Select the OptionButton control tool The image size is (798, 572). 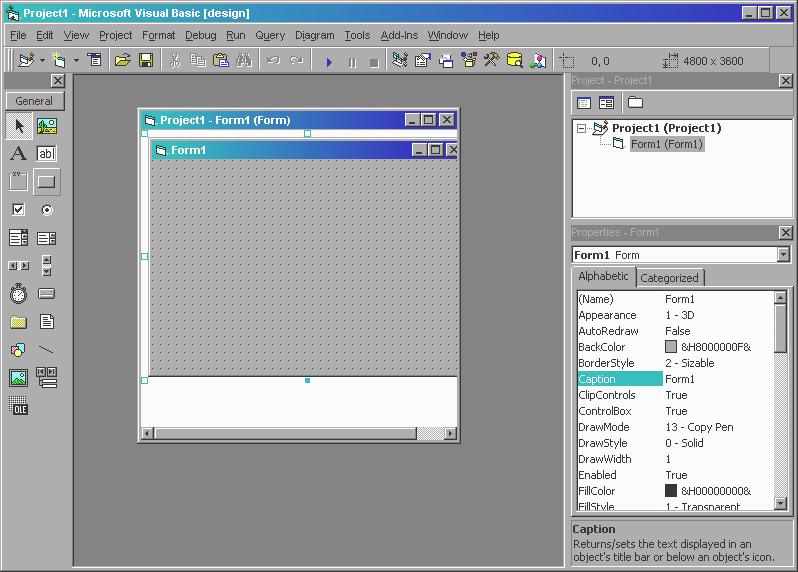click(47, 210)
